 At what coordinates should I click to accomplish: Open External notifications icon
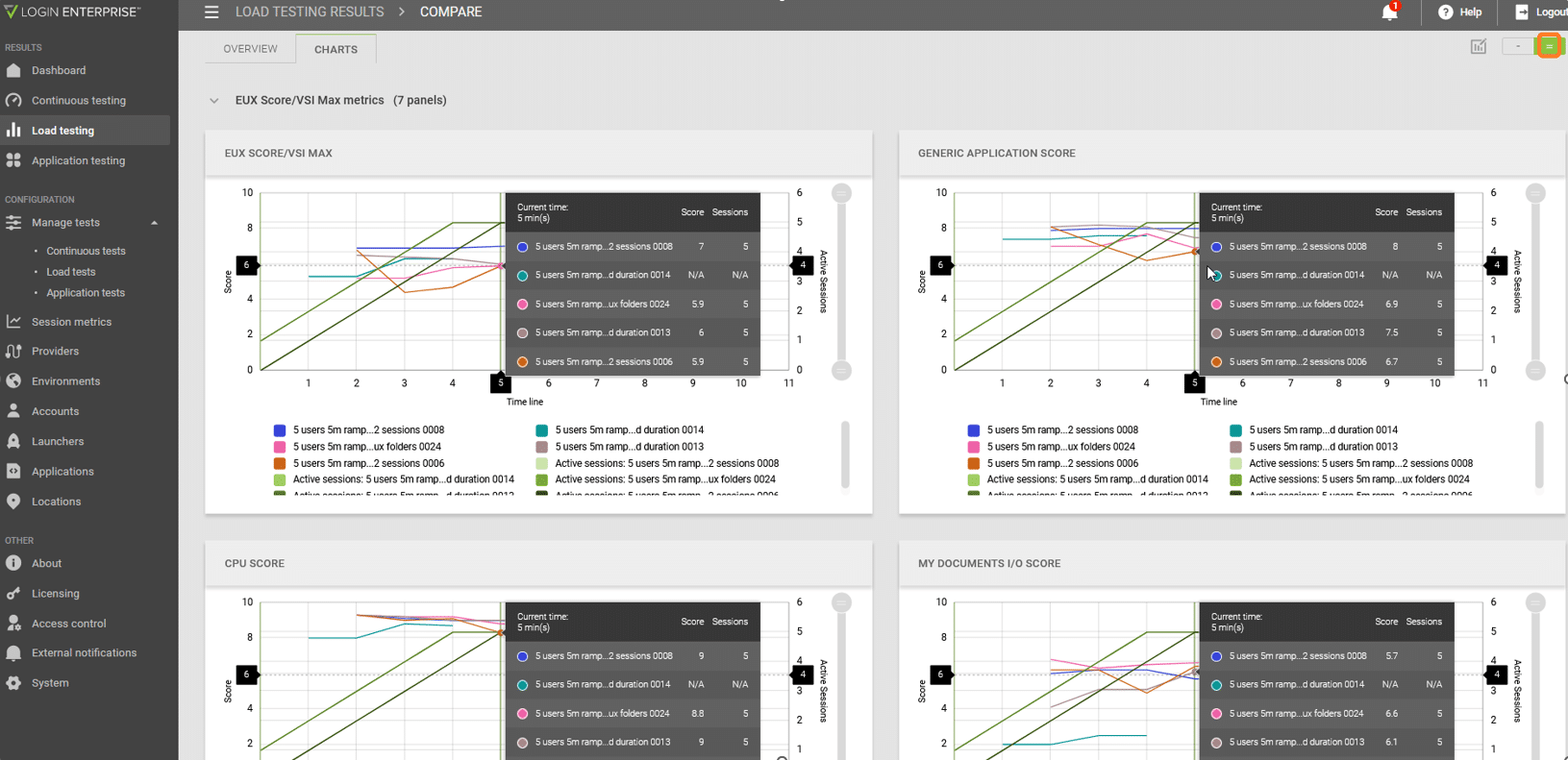point(13,653)
